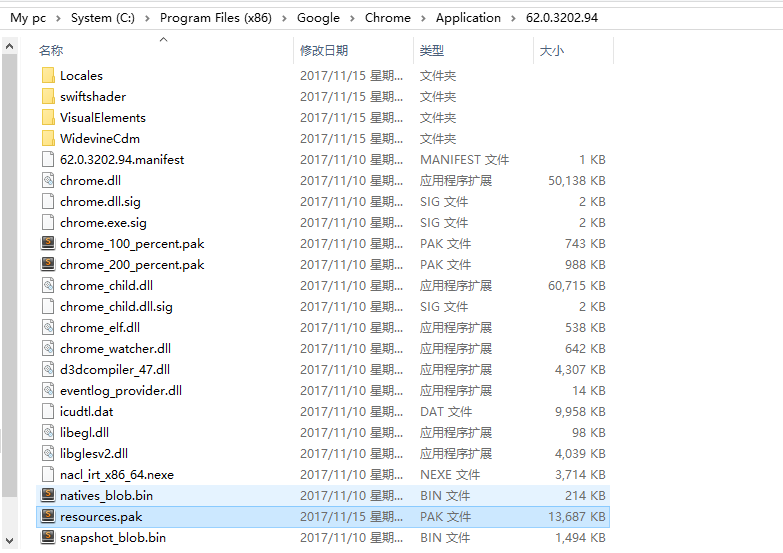Select the chrome.dll file icon

click(48, 180)
